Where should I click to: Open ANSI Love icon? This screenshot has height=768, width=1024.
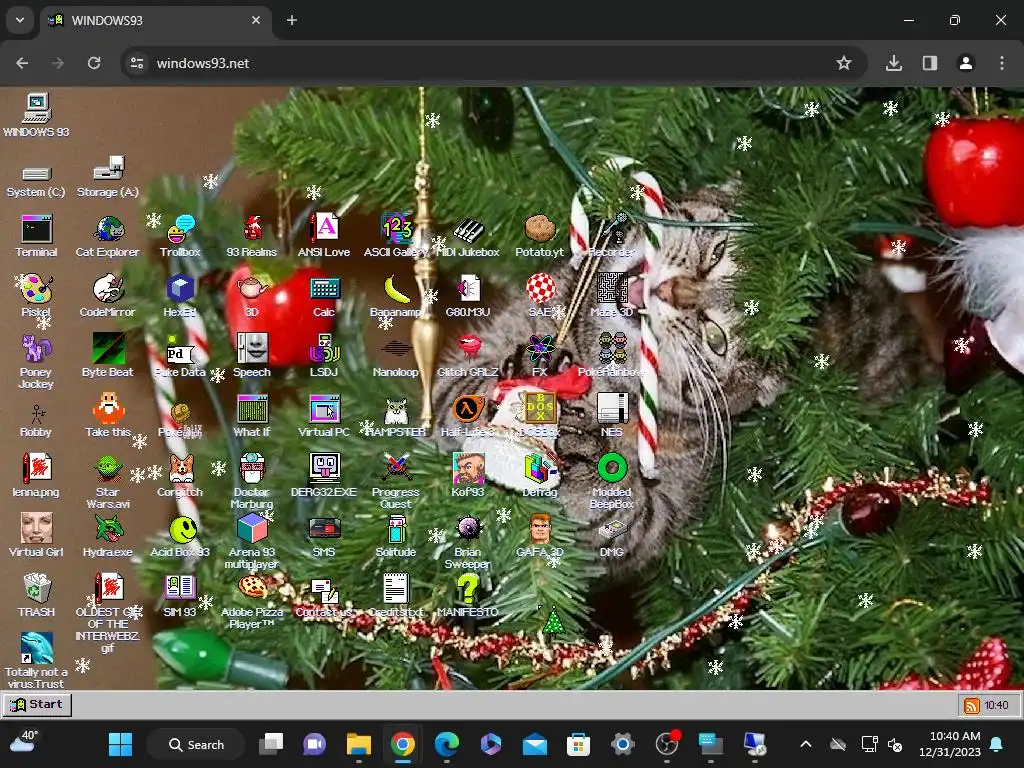coord(324,229)
